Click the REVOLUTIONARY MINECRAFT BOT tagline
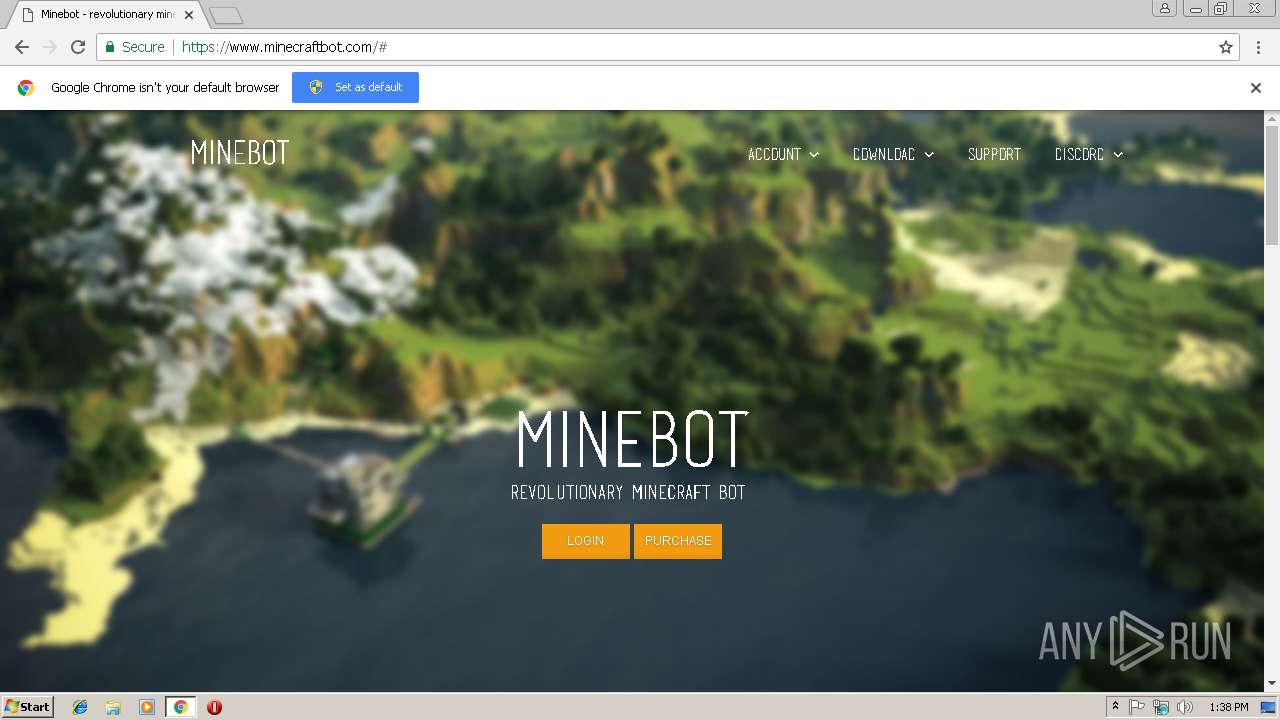 click(x=628, y=492)
